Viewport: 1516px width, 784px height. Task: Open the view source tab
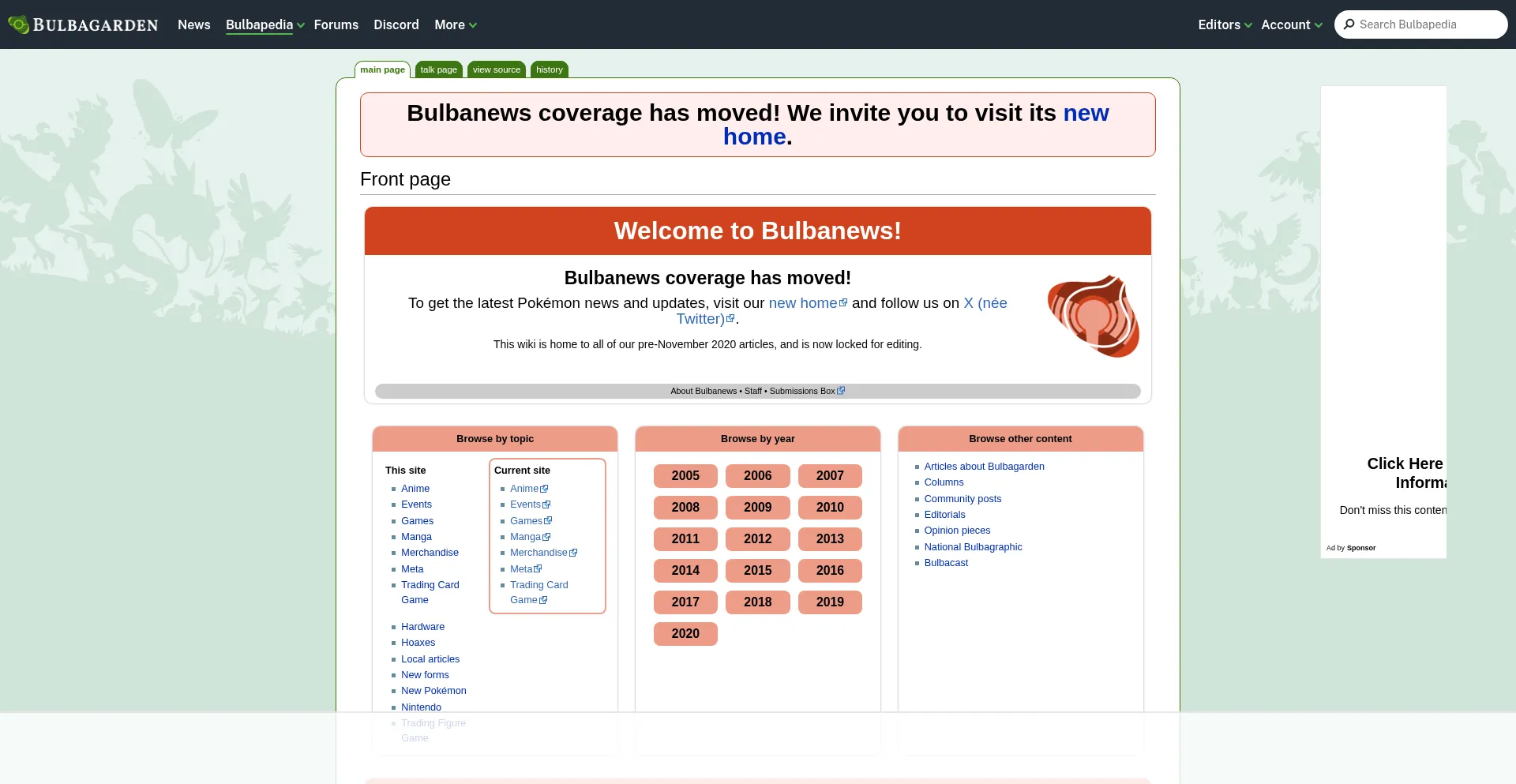coord(497,69)
